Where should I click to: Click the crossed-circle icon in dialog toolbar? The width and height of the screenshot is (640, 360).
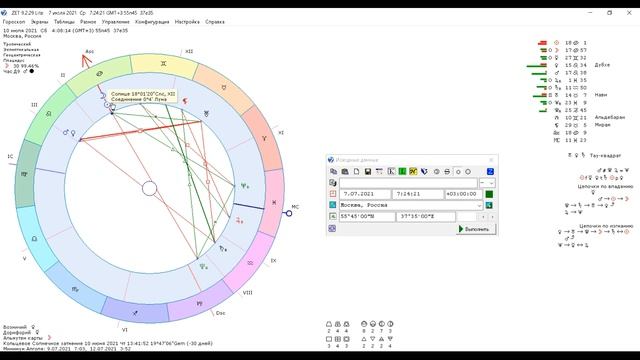tap(447, 172)
